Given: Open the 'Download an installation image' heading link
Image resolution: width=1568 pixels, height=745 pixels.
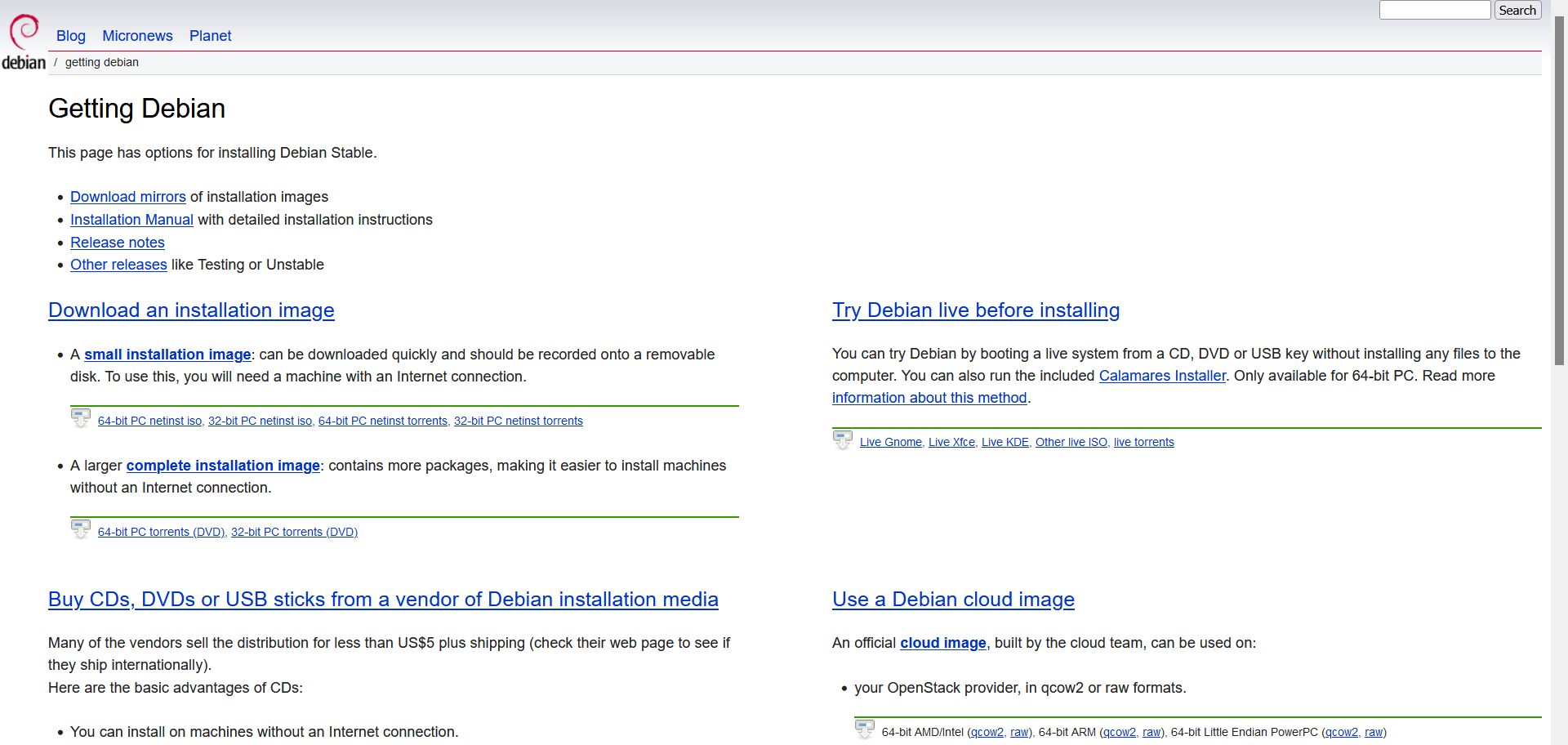Looking at the screenshot, I should (191, 310).
